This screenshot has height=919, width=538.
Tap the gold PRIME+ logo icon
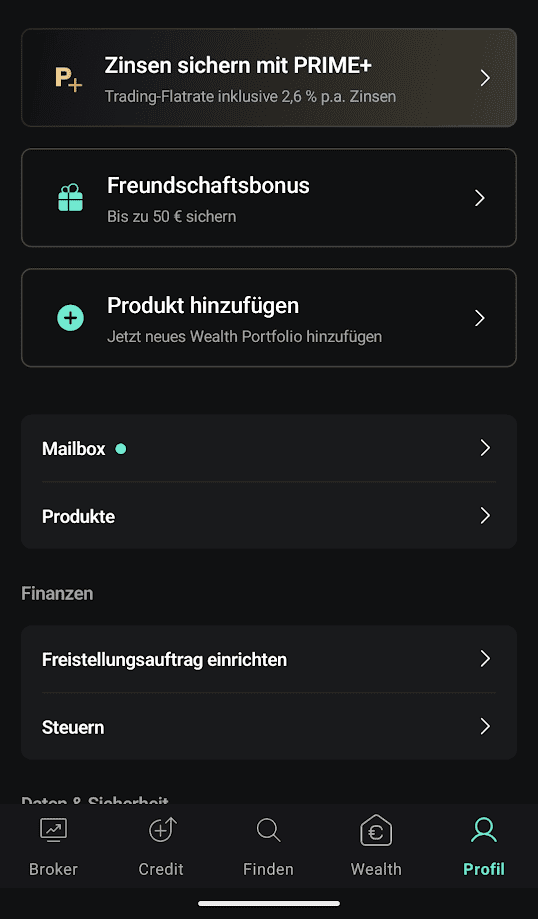click(x=69, y=79)
